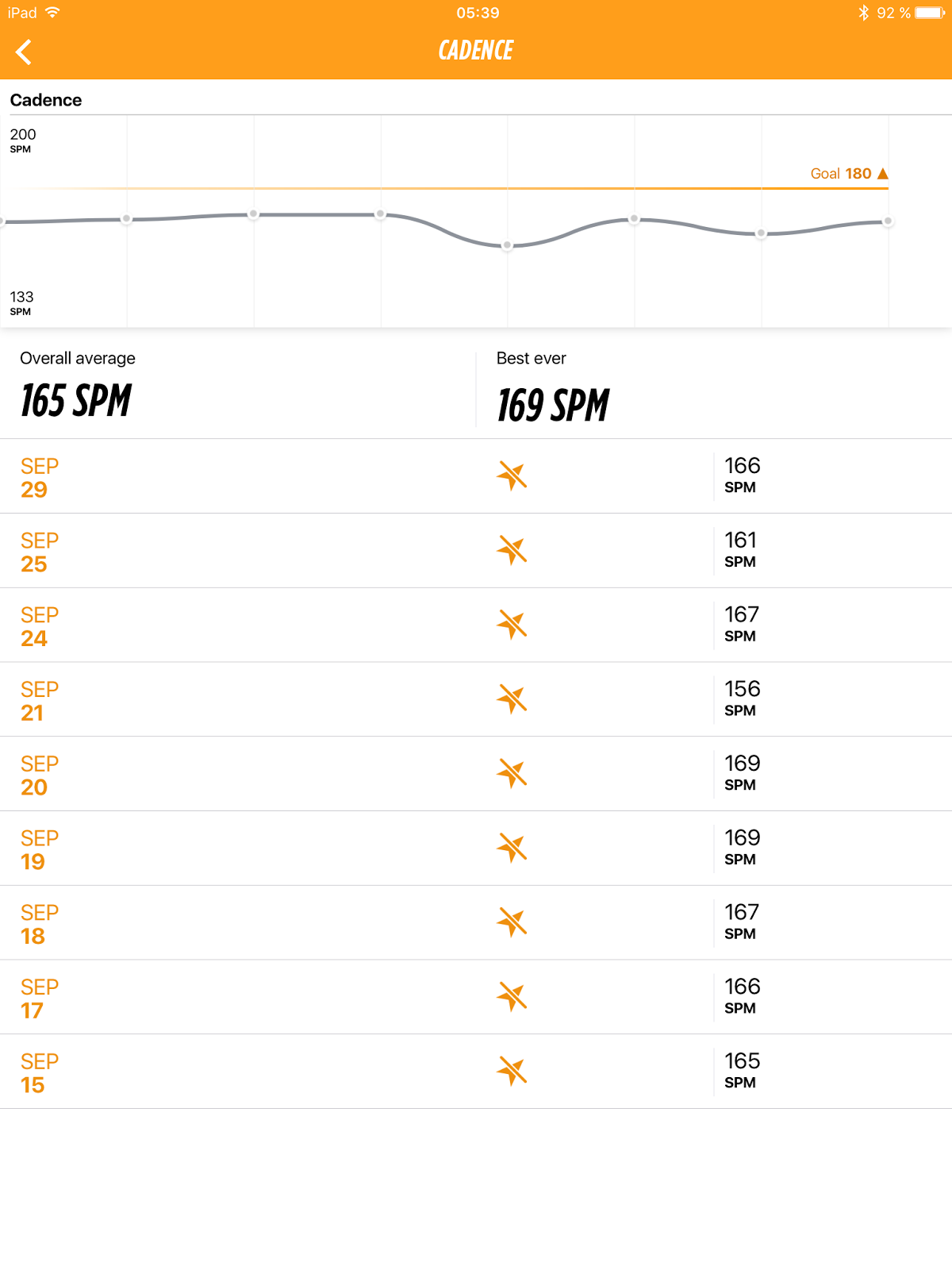Select the 165 SPM value for Sep 15
Screen dimensions: 952x1270
[x=743, y=1071]
